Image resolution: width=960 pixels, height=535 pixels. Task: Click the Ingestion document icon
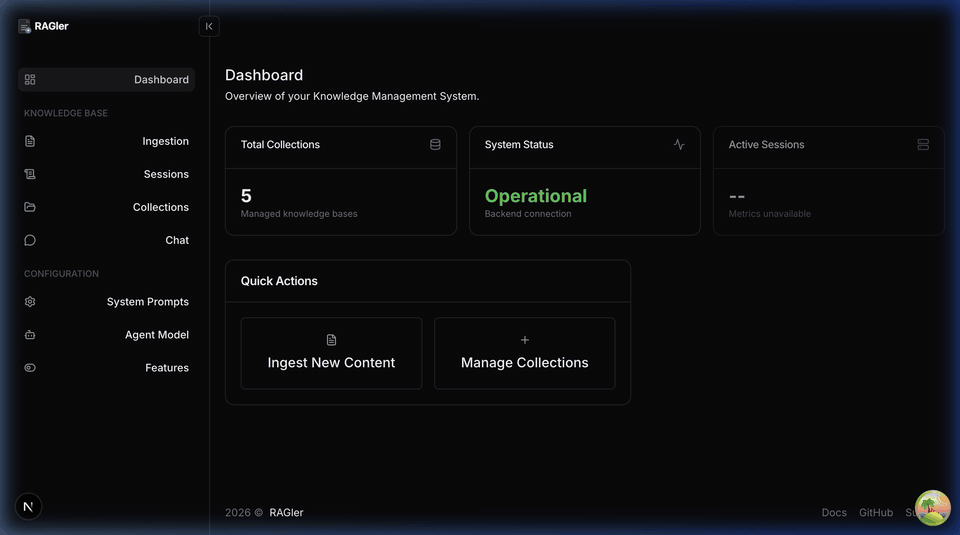[x=30, y=141]
